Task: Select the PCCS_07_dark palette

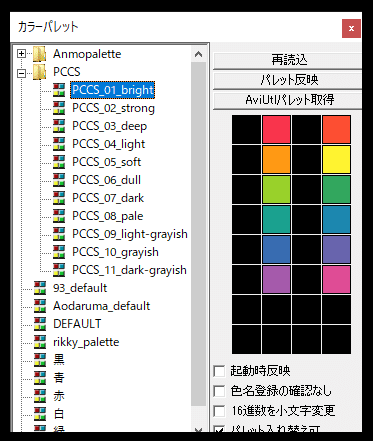Action: [x=108, y=198]
